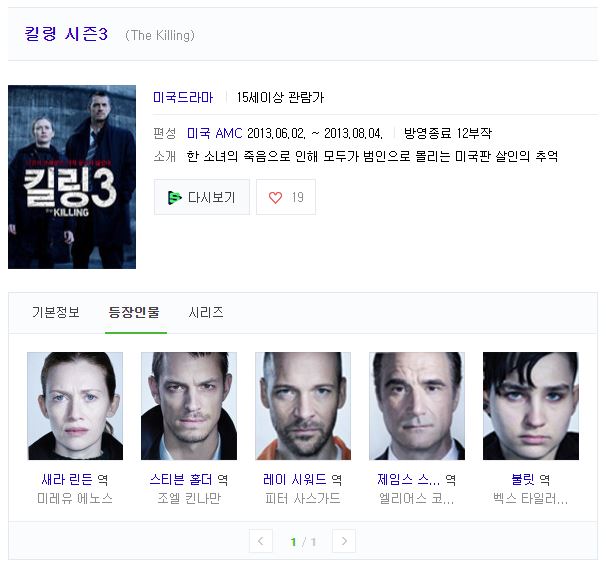Open the 기본정보 tab
The width and height of the screenshot is (606, 569).
56,312
